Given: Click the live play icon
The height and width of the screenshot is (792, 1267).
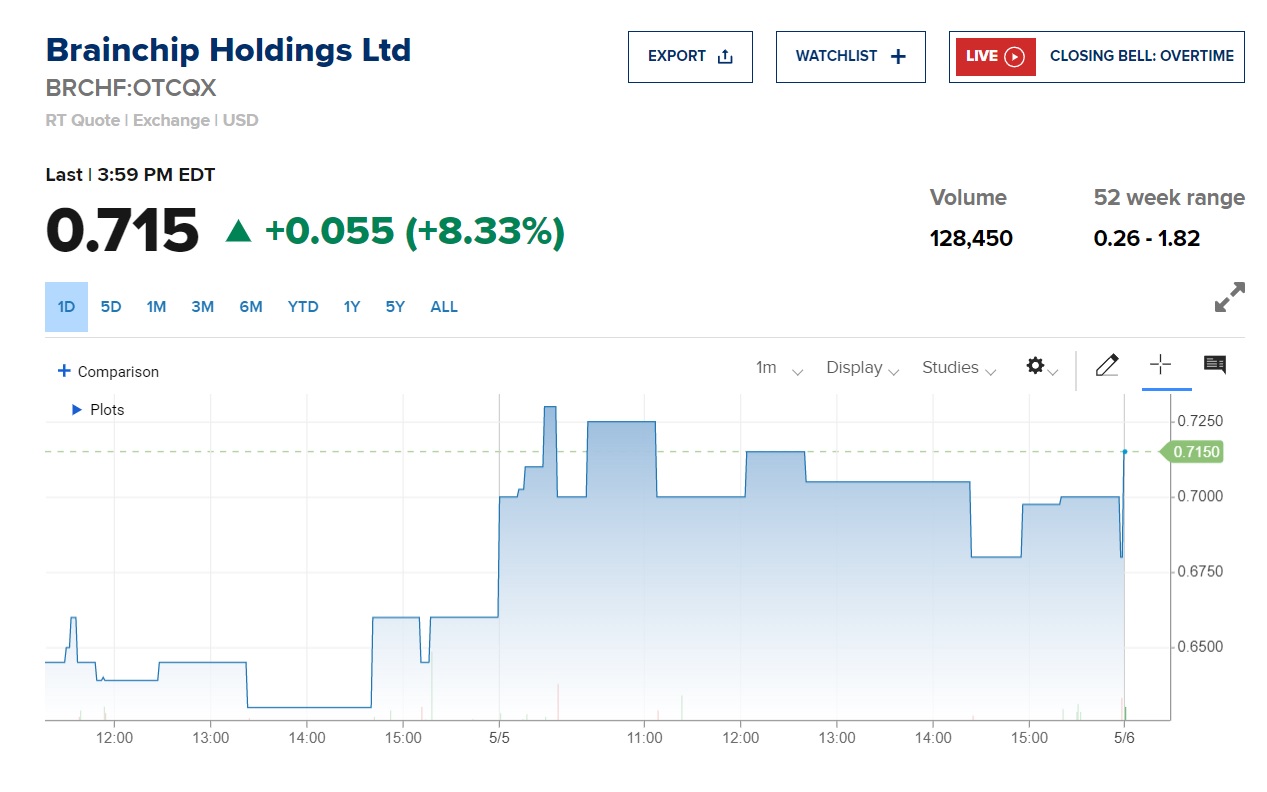Looking at the screenshot, I should pyautogui.click(x=1014, y=57).
